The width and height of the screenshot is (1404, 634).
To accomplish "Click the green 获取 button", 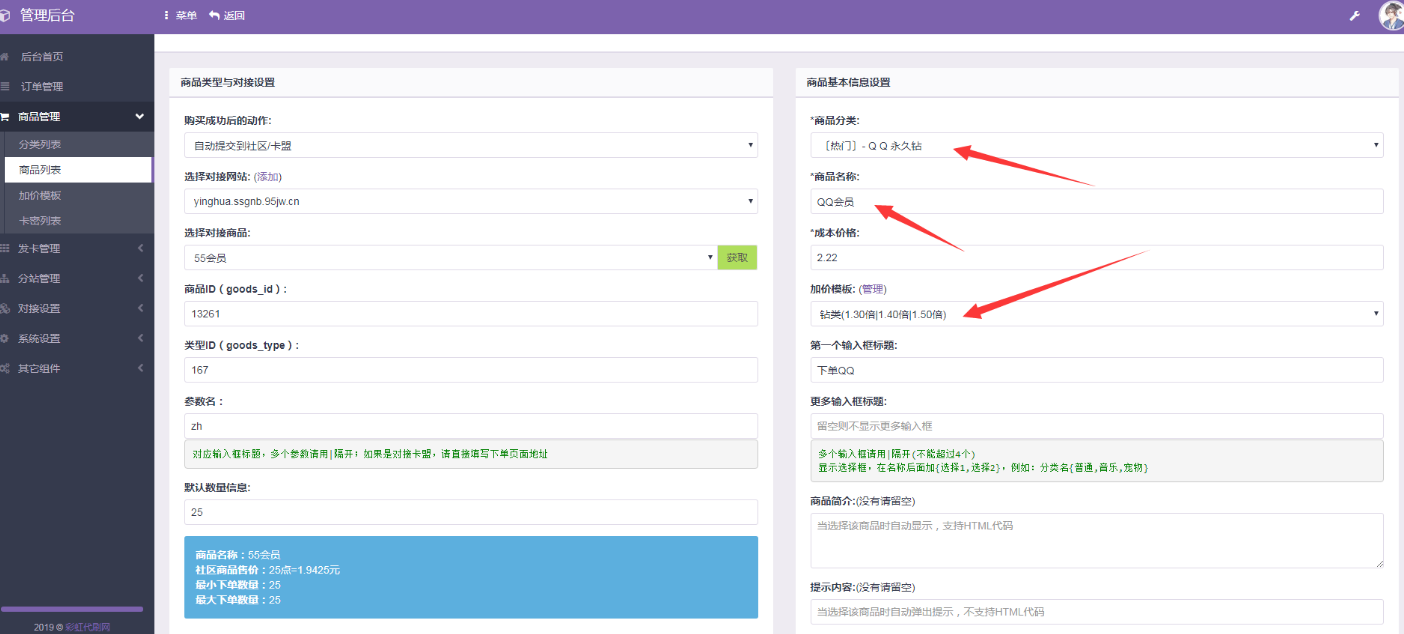I will (737, 258).
